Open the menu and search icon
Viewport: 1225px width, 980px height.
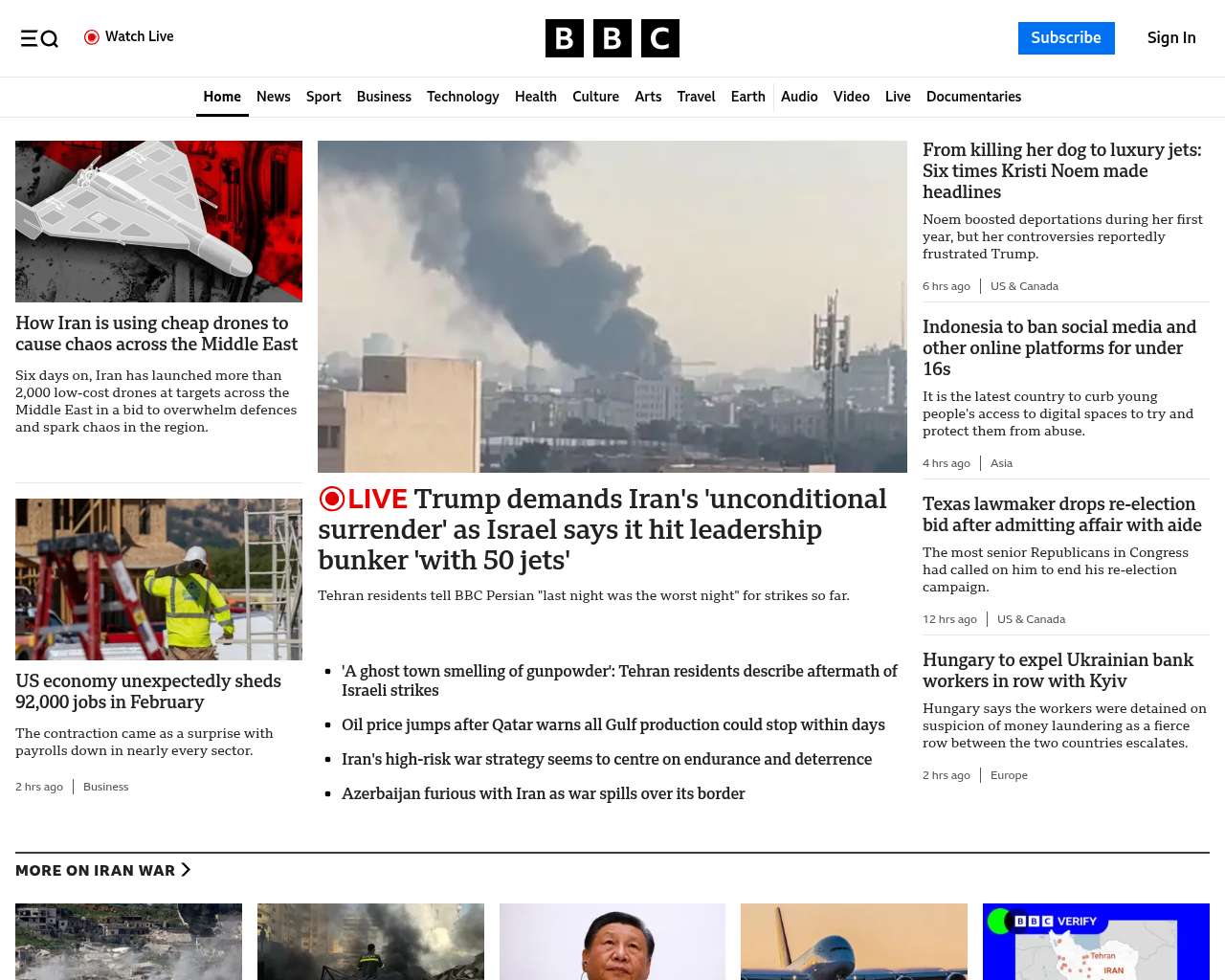tap(39, 38)
